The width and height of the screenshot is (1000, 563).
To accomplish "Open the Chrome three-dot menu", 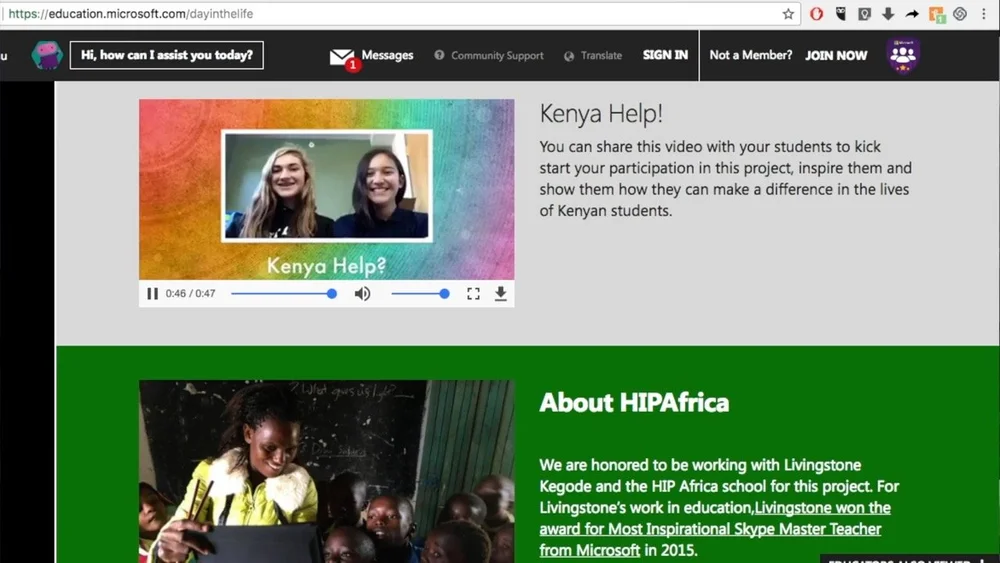I will click(984, 14).
